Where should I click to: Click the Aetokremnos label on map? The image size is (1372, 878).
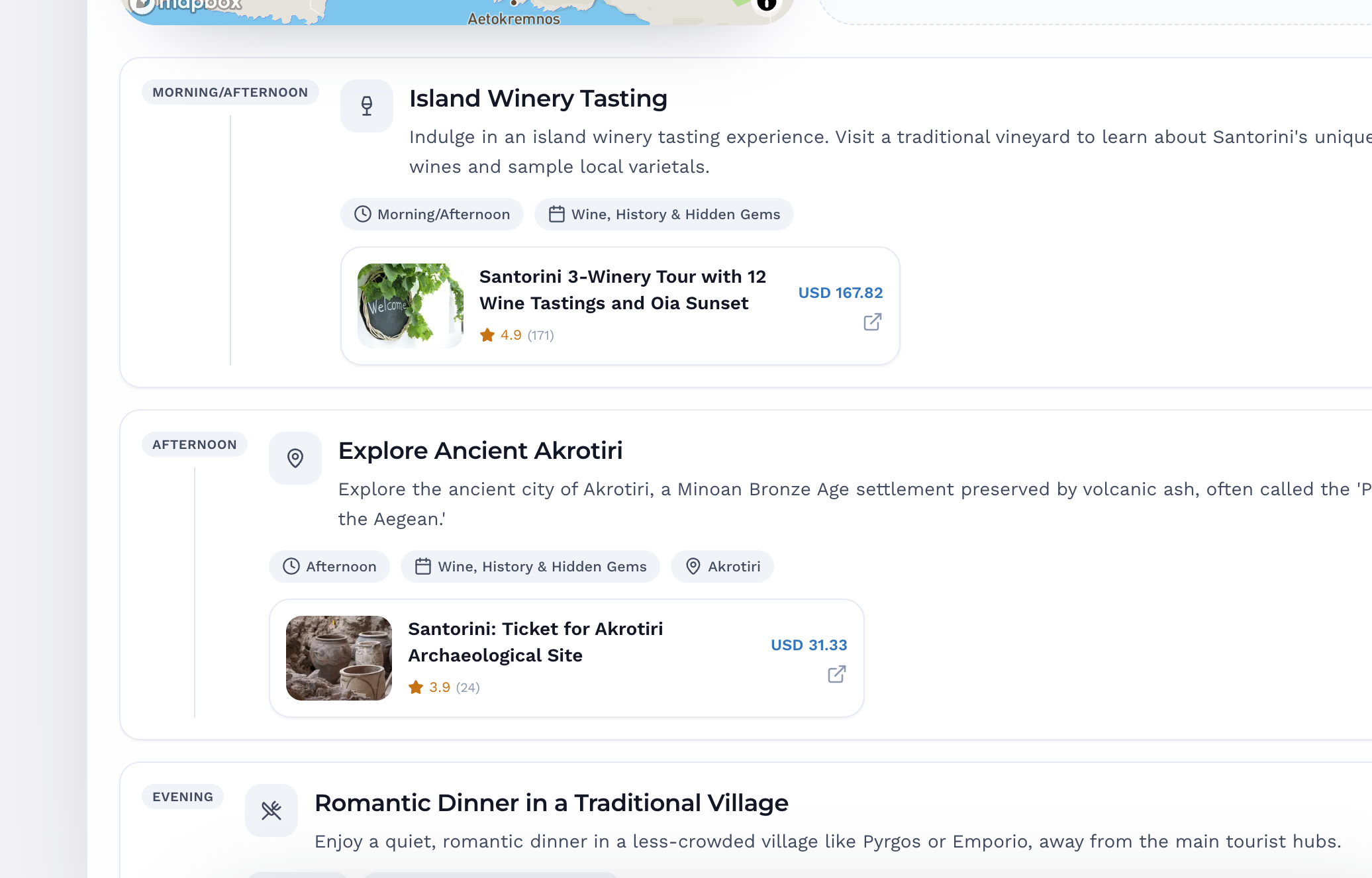[x=514, y=19]
